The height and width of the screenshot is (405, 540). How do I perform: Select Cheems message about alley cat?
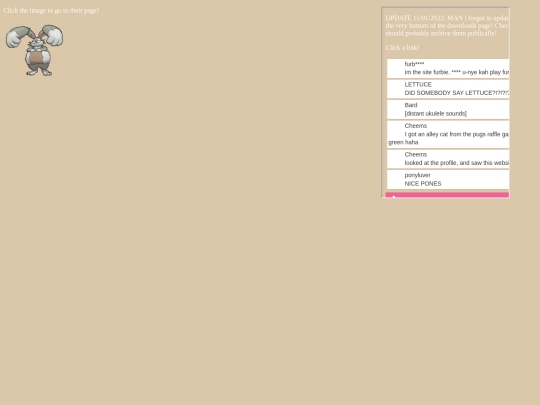click(x=448, y=134)
